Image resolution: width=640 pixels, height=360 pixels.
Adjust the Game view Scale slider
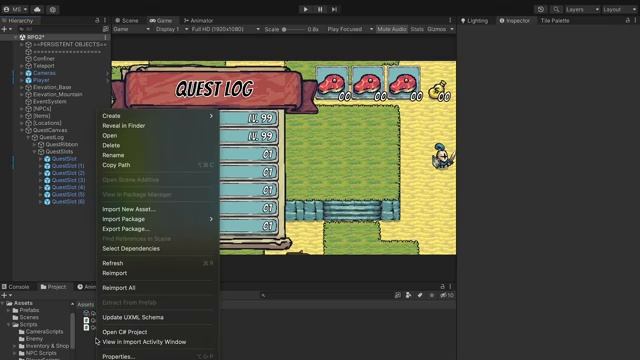point(294,29)
